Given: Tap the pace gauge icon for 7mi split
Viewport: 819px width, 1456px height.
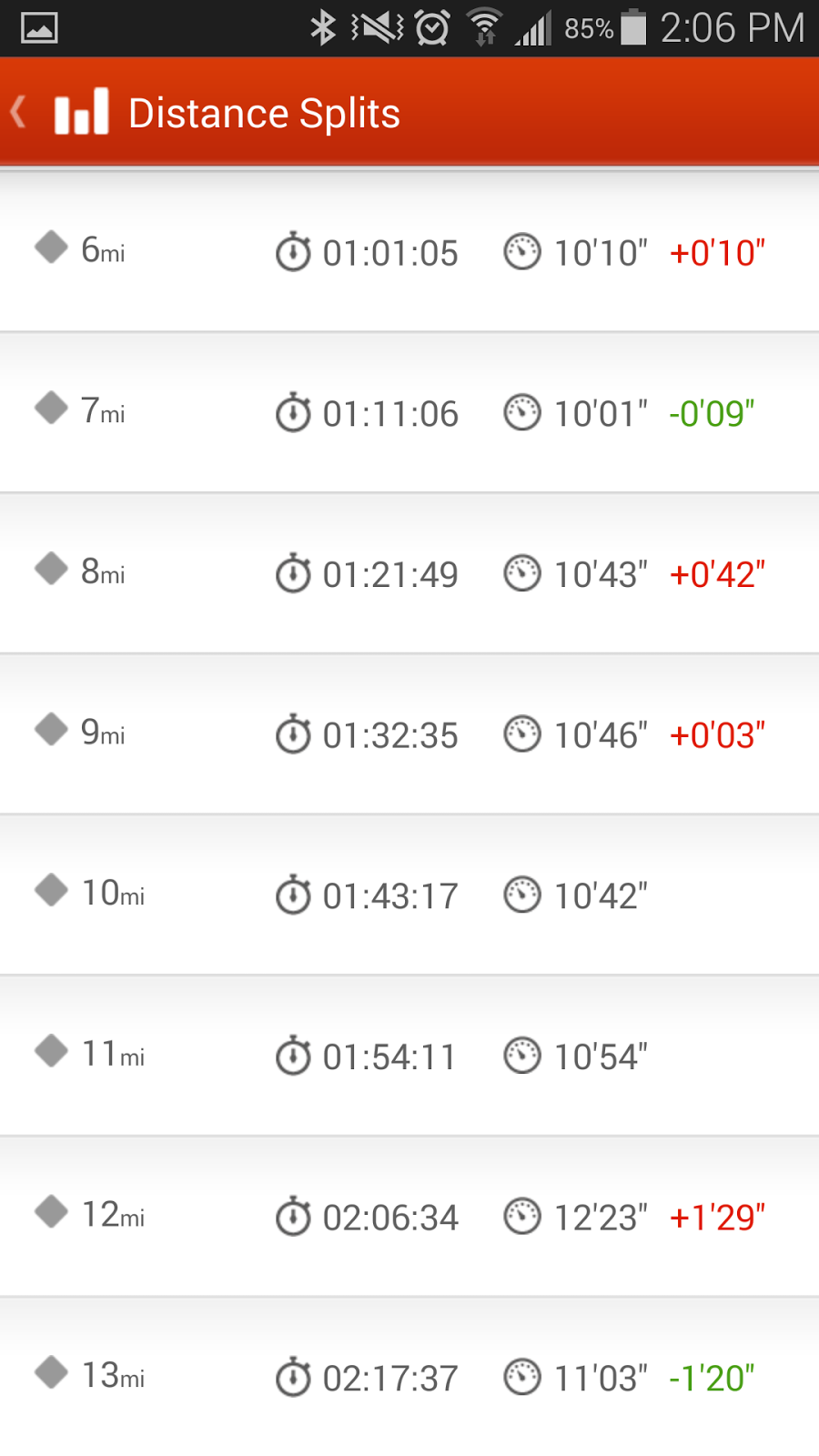Looking at the screenshot, I should [522, 412].
